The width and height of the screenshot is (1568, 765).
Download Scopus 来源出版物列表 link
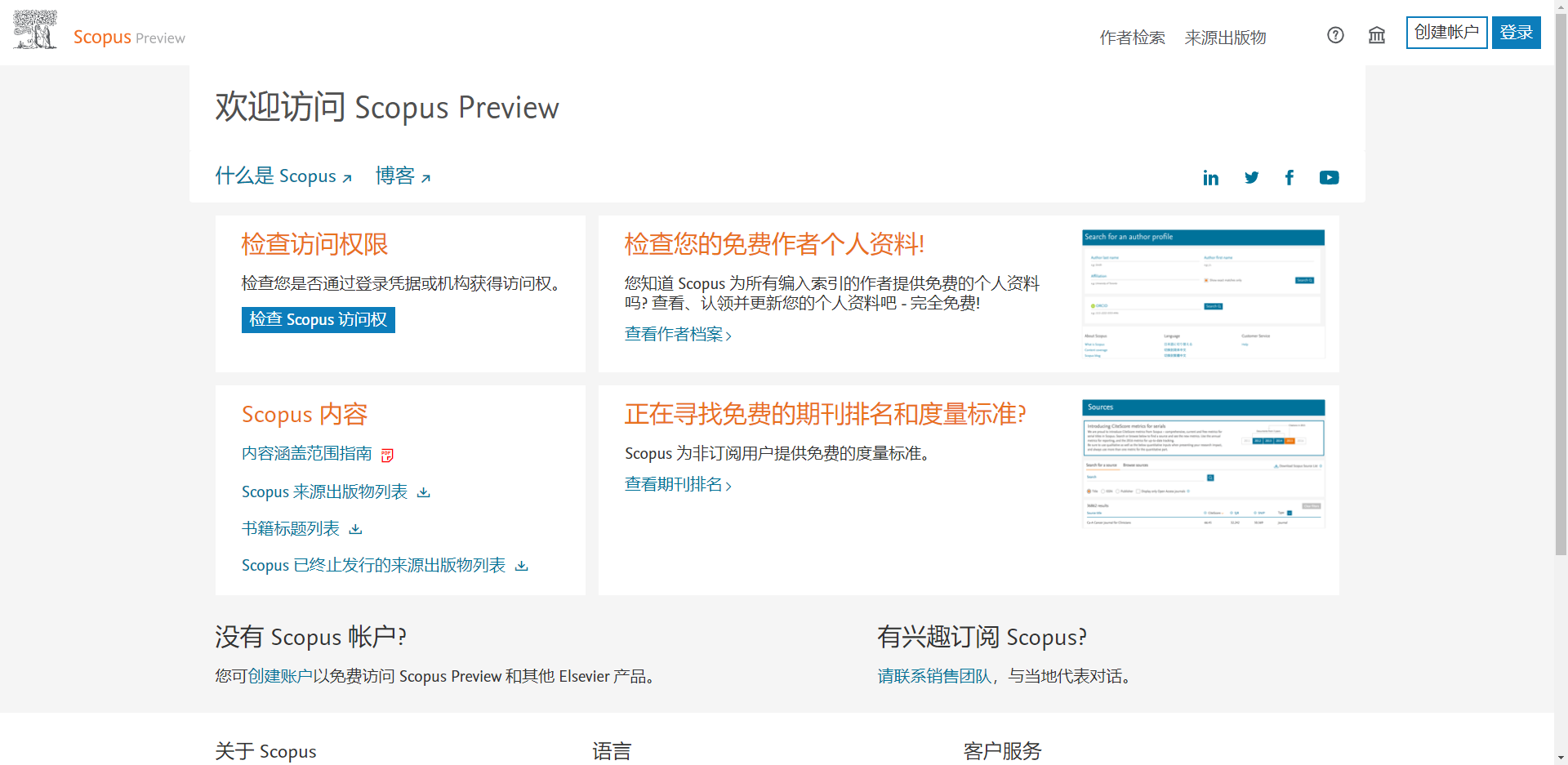tap(324, 492)
